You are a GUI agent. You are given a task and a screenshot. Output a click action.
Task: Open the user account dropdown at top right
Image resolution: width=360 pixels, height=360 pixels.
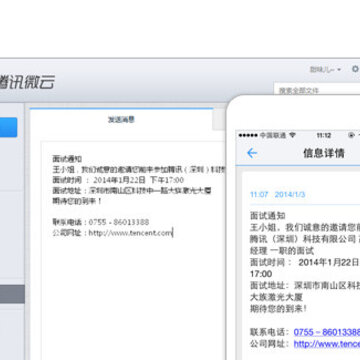pos(325,69)
